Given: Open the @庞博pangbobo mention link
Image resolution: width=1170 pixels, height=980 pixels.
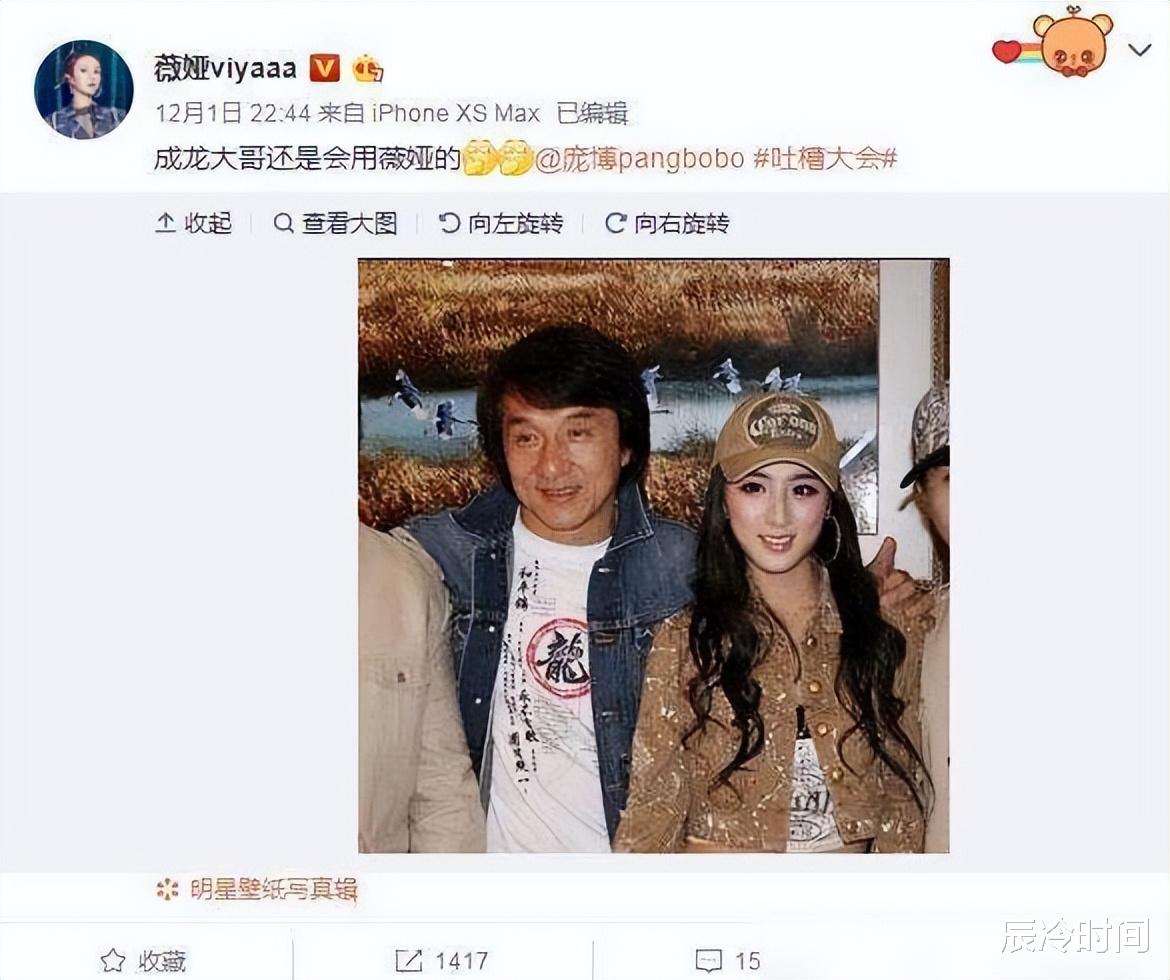Looking at the screenshot, I should pos(639,158).
